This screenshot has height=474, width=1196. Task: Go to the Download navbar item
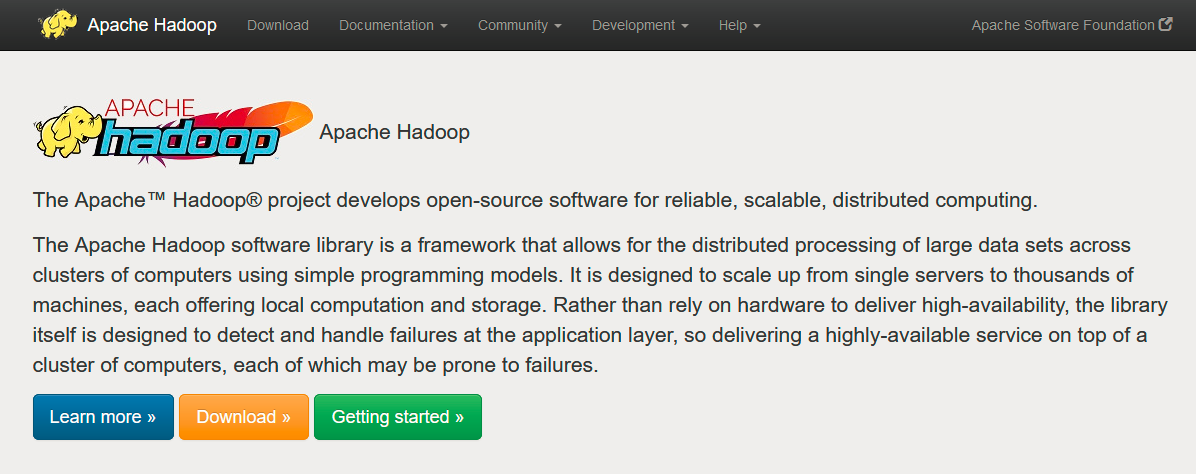278,25
